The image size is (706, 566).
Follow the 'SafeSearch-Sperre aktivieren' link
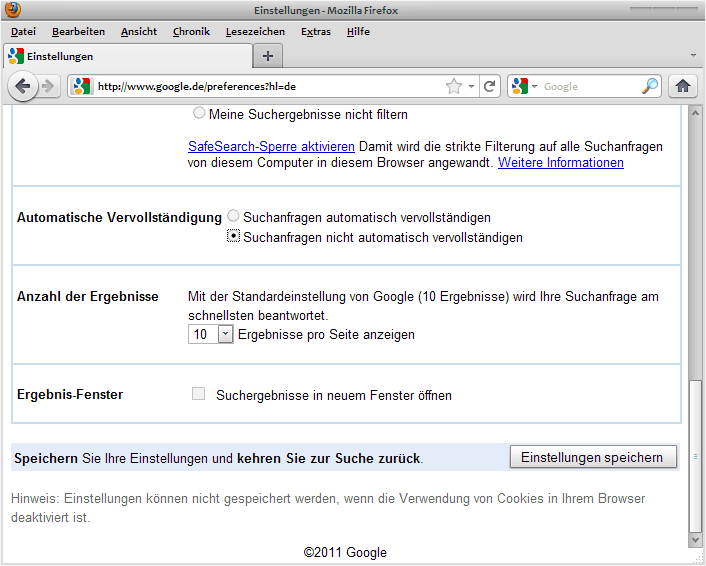tap(272, 146)
